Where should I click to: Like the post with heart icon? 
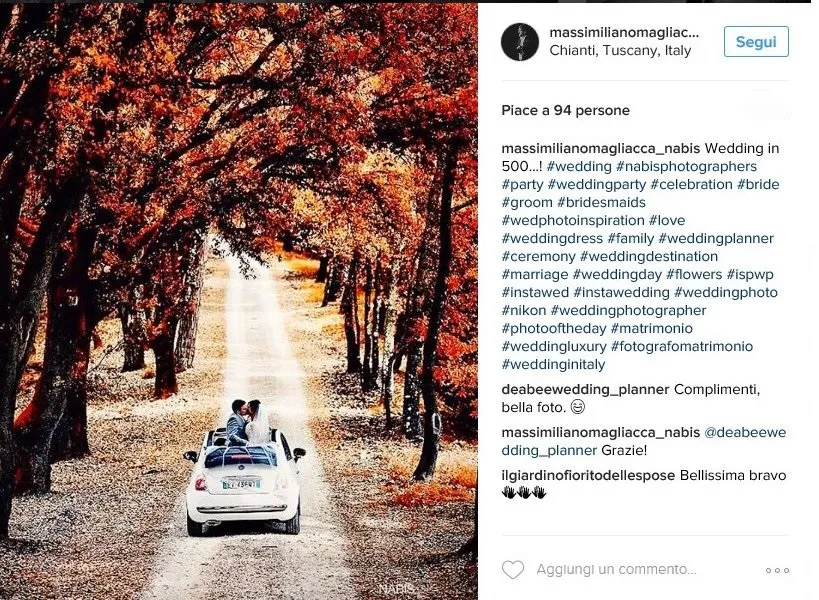(512, 569)
